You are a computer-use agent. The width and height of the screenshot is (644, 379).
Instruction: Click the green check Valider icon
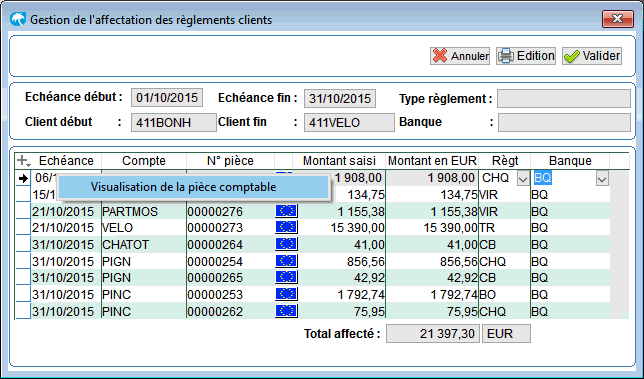[572, 56]
